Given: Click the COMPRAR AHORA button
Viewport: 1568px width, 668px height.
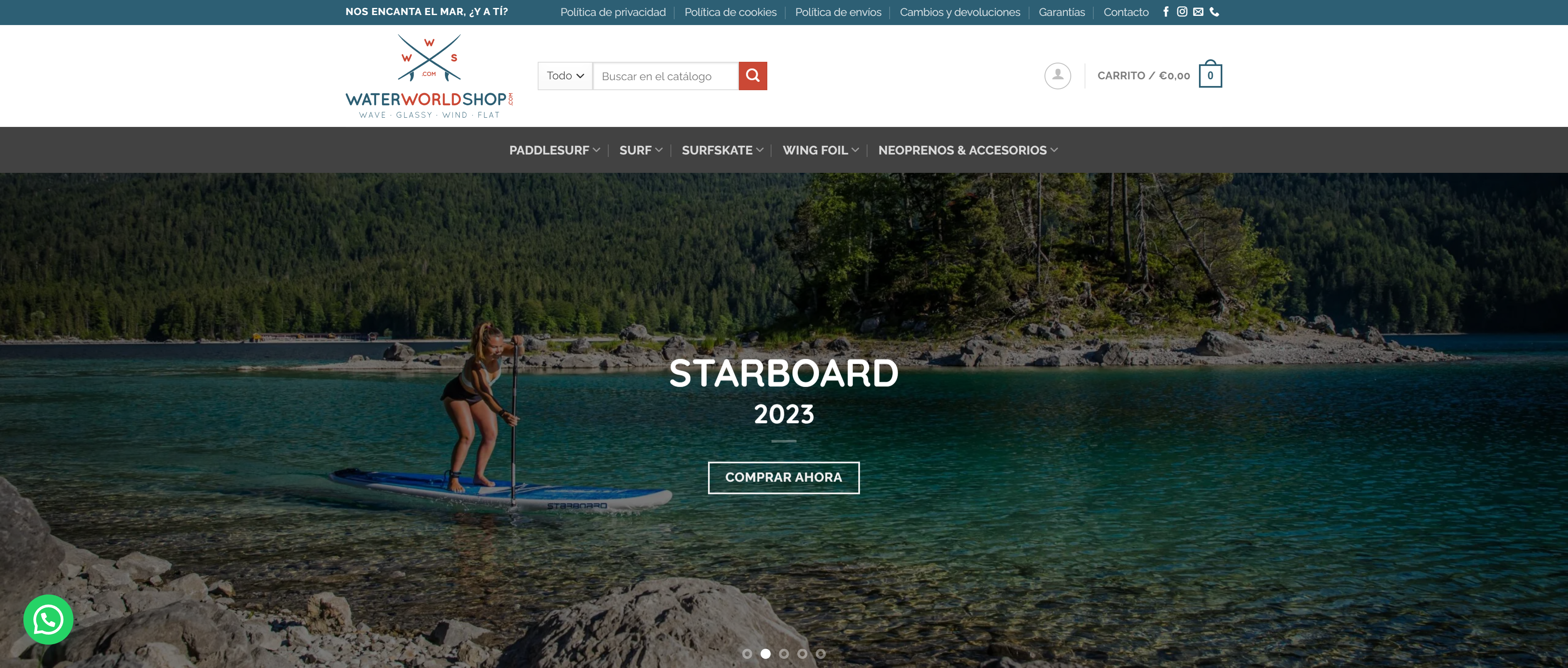Looking at the screenshot, I should 784,477.
